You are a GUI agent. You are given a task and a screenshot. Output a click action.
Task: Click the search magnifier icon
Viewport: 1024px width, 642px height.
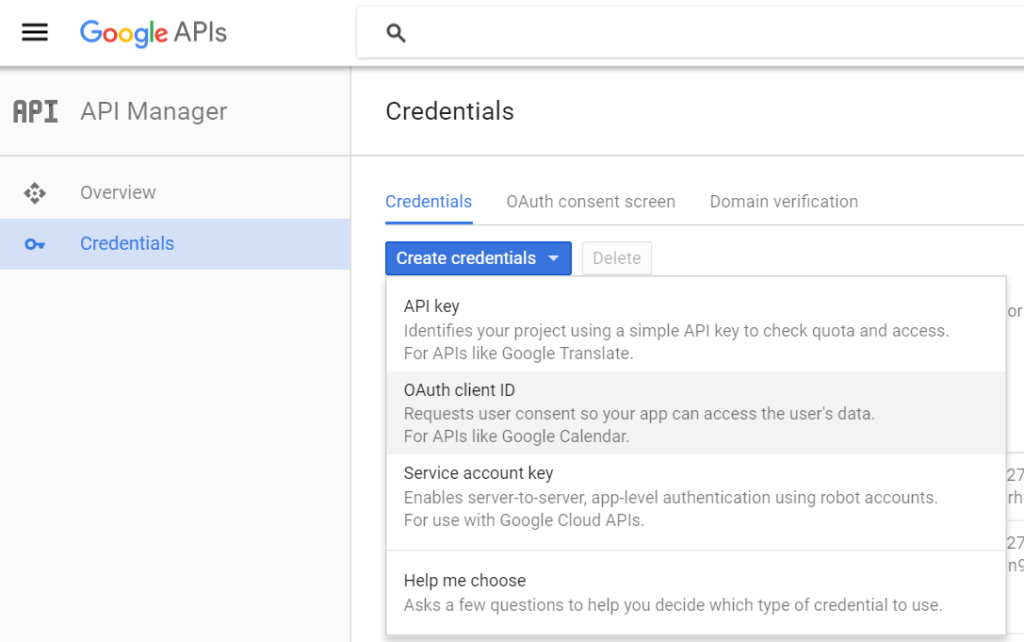click(x=394, y=32)
